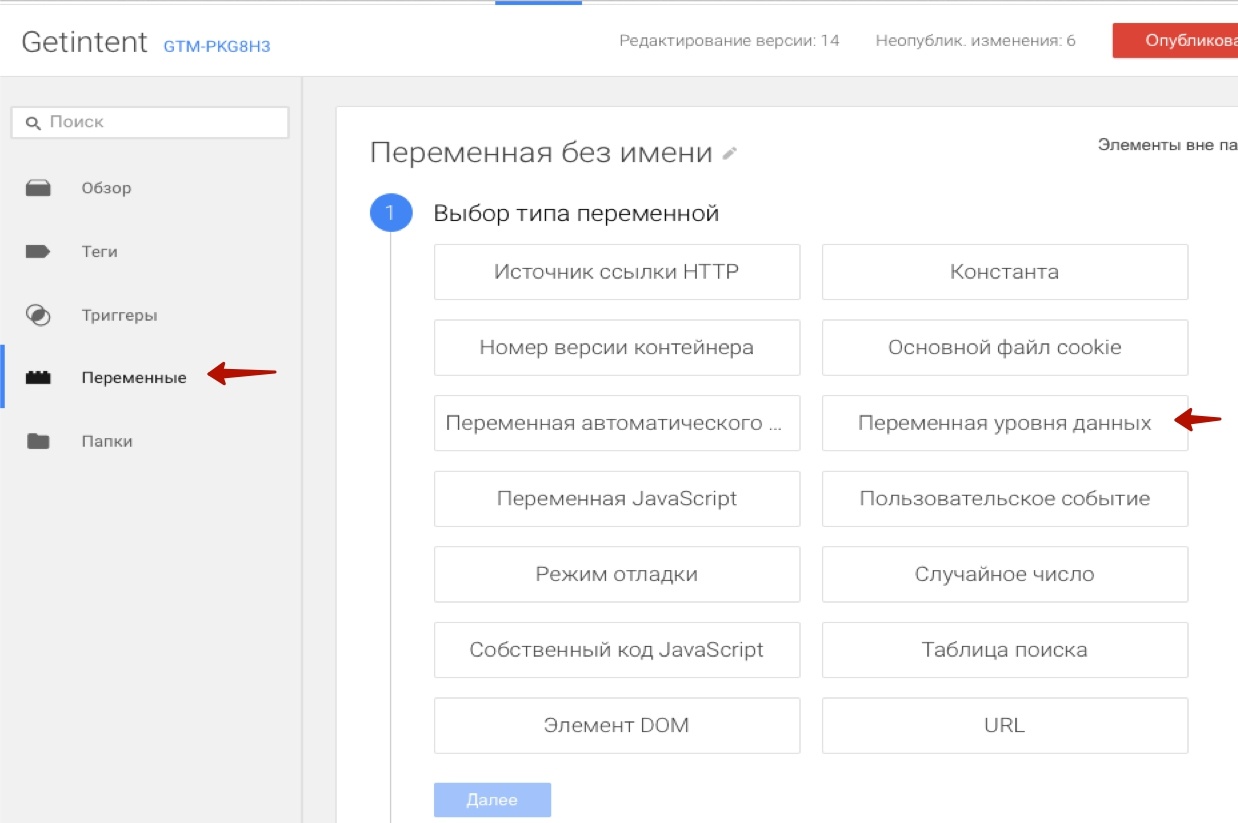1238x823 pixels.
Task: Click the Folders (Папки) folder icon
Action: coord(38,441)
